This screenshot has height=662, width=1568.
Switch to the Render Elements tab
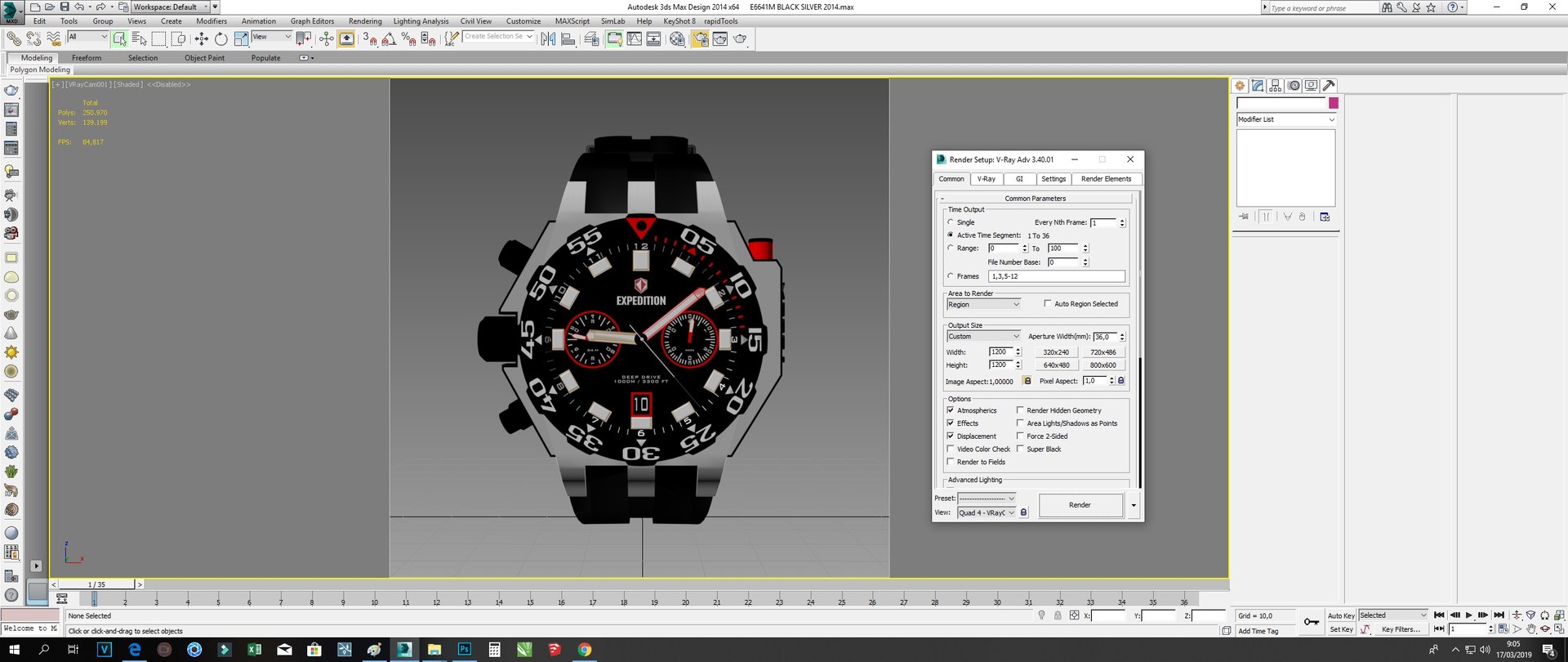pos(1106,179)
